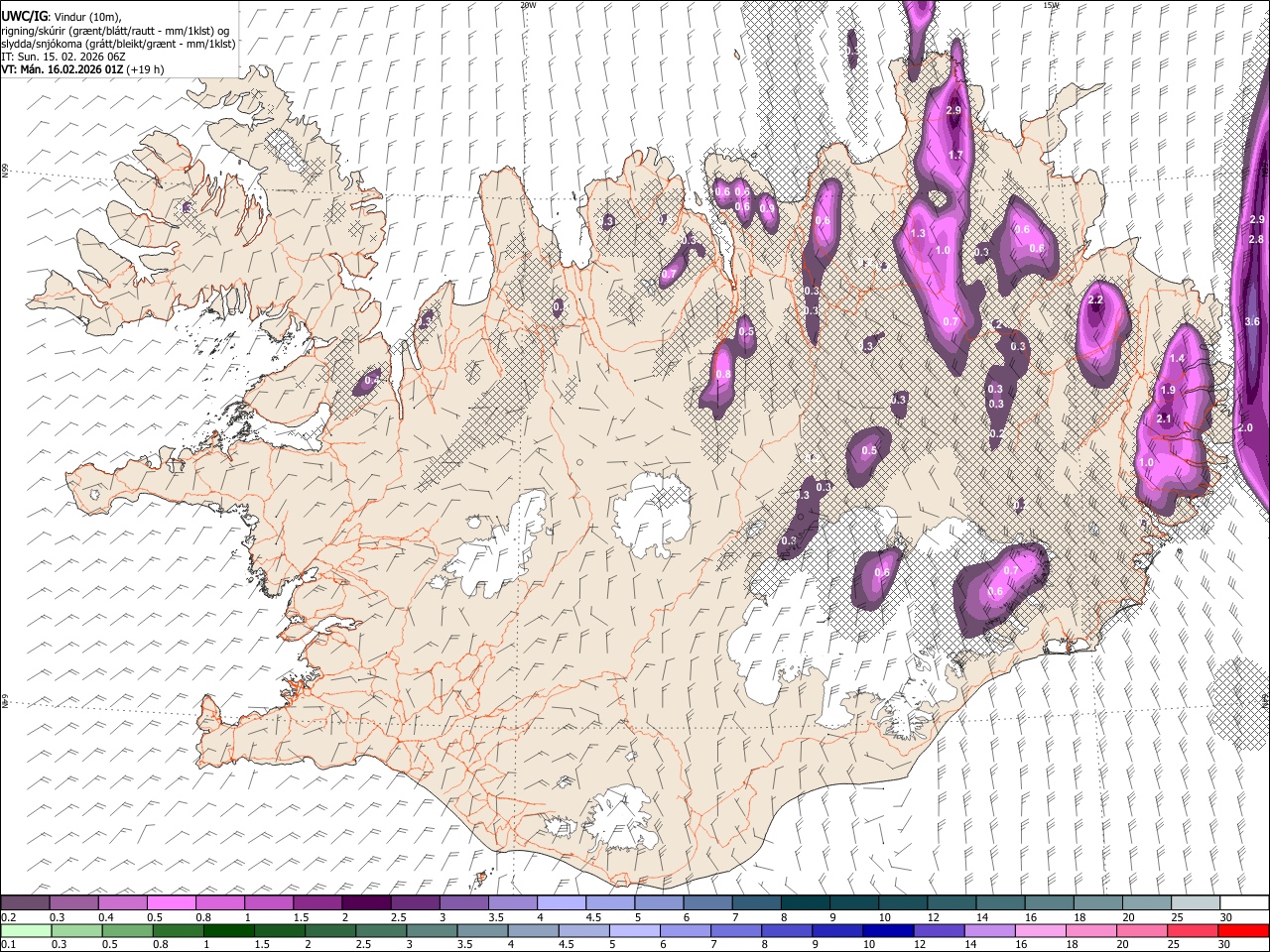Screen dimensions: 1270x952
Task: Pick the pale grey 25 swatch in the snow legend
Action: [1196, 903]
